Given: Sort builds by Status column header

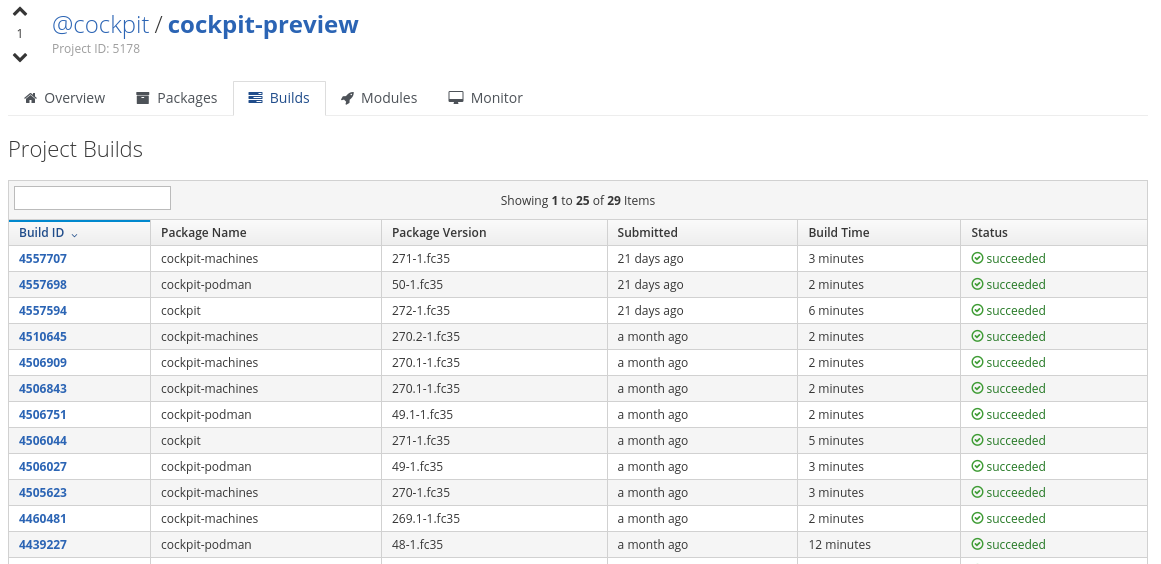Looking at the screenshot, I should pyautogui.click(x=989, y=233).
